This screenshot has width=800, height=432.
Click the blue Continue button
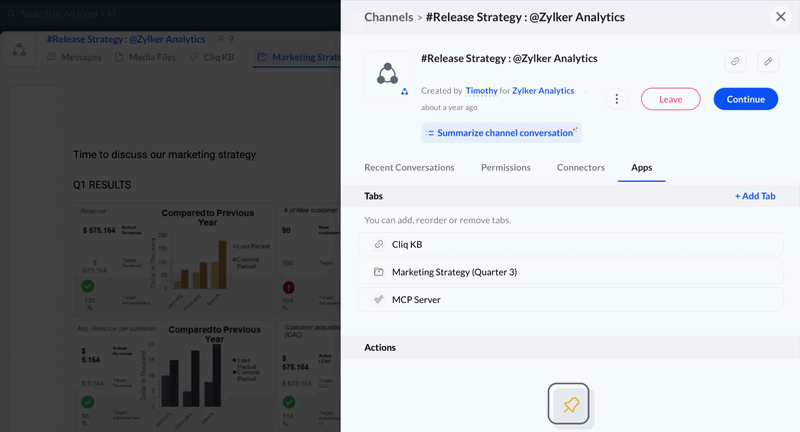(x=745, y=99)
